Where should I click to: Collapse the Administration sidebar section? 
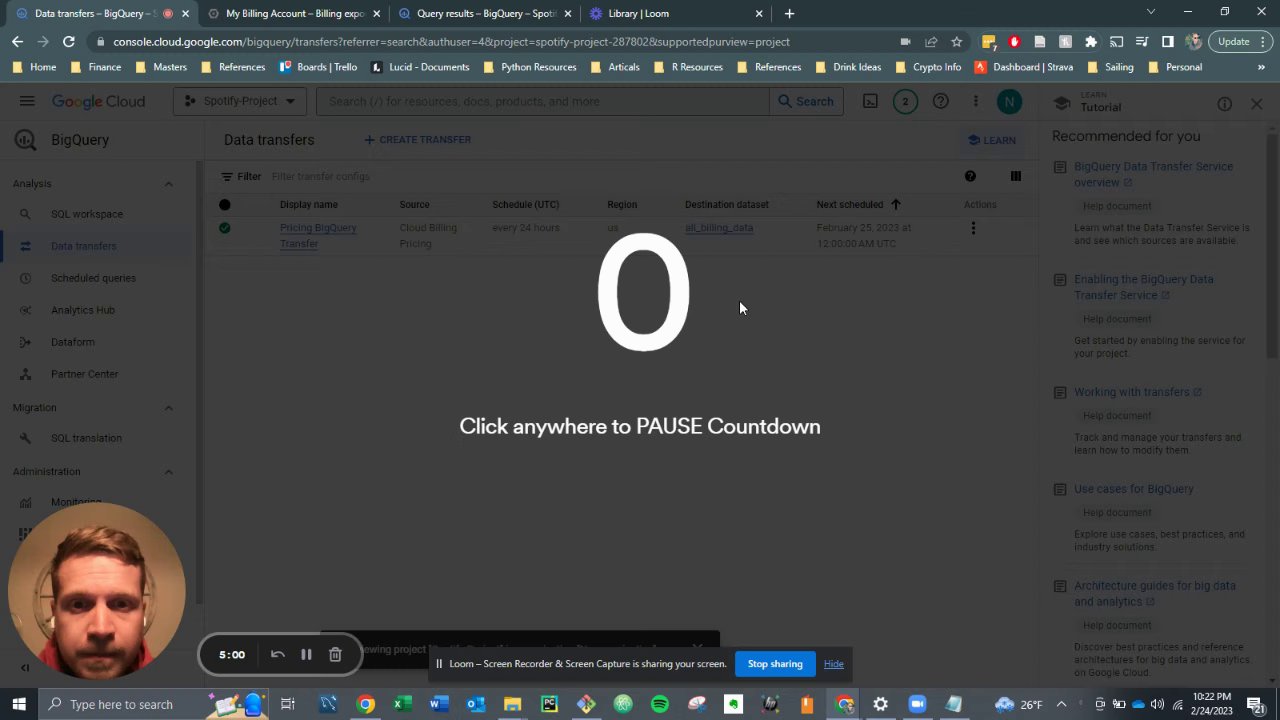(168, 472)
